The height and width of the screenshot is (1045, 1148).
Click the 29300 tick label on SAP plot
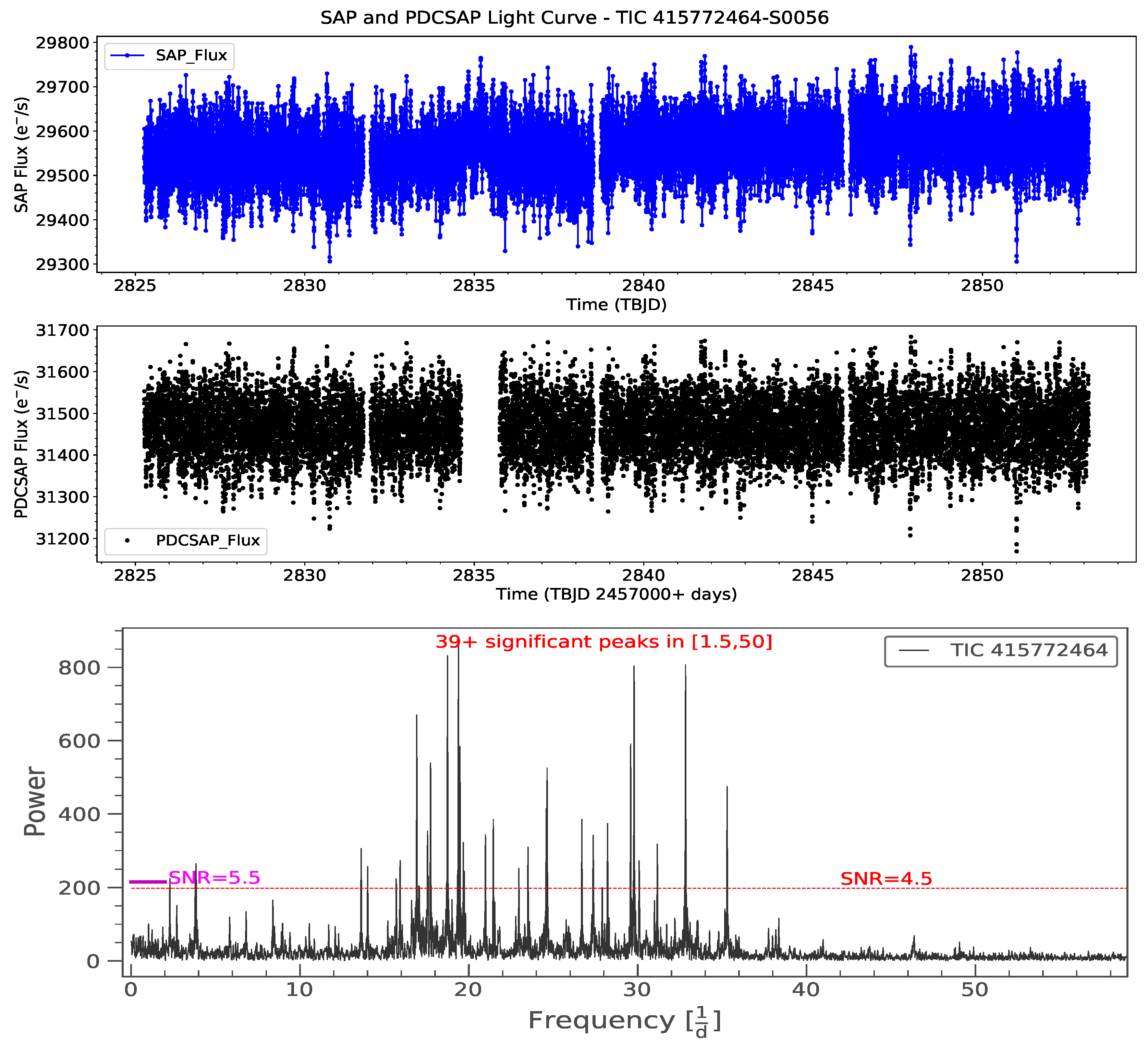pos(63,264)
